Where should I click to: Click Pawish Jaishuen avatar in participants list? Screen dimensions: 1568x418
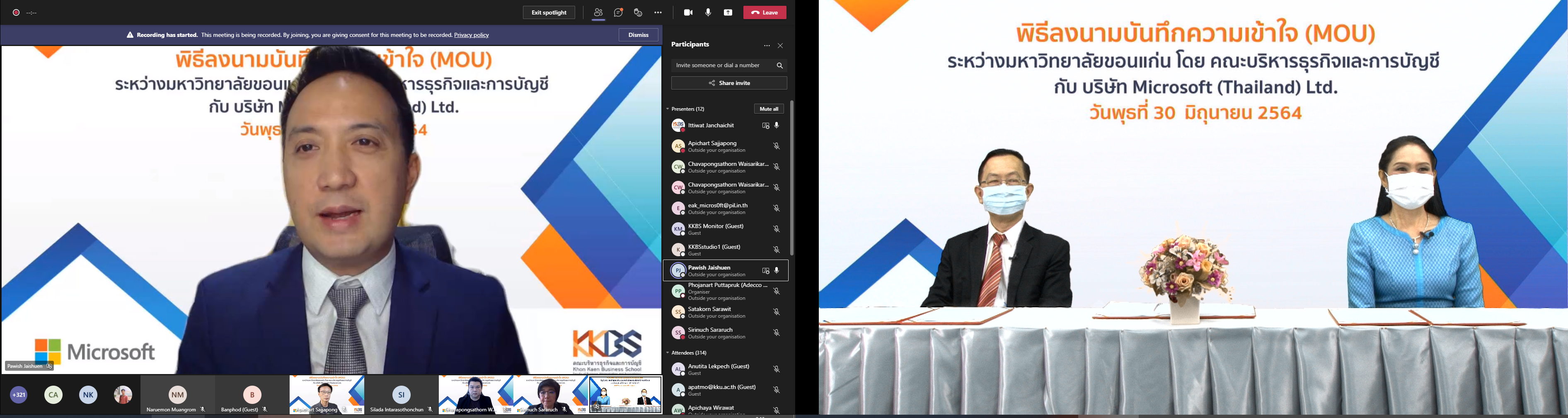(678, 270)
